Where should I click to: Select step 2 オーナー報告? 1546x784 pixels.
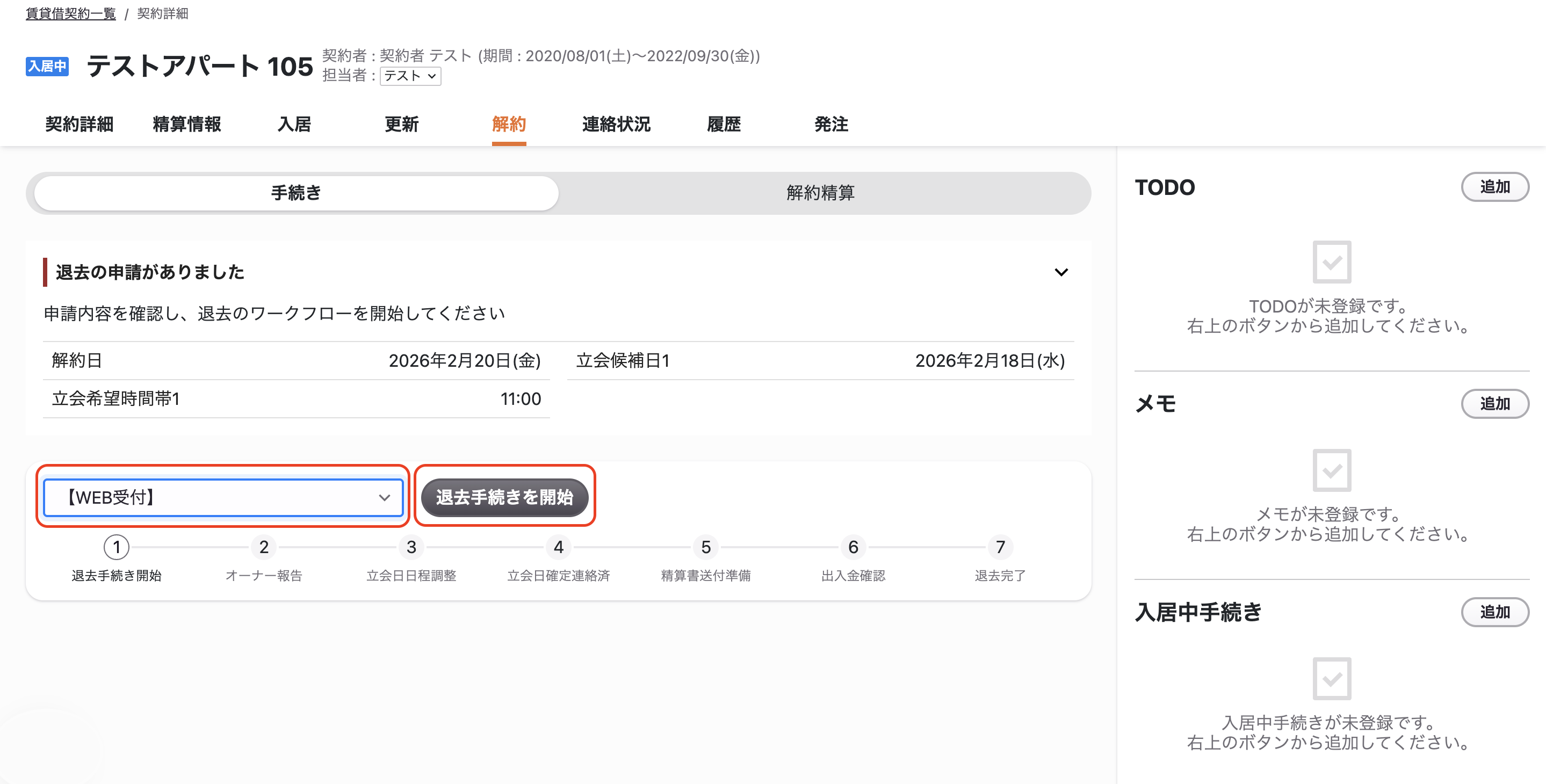pyautogui.click(x=264, y=559)
